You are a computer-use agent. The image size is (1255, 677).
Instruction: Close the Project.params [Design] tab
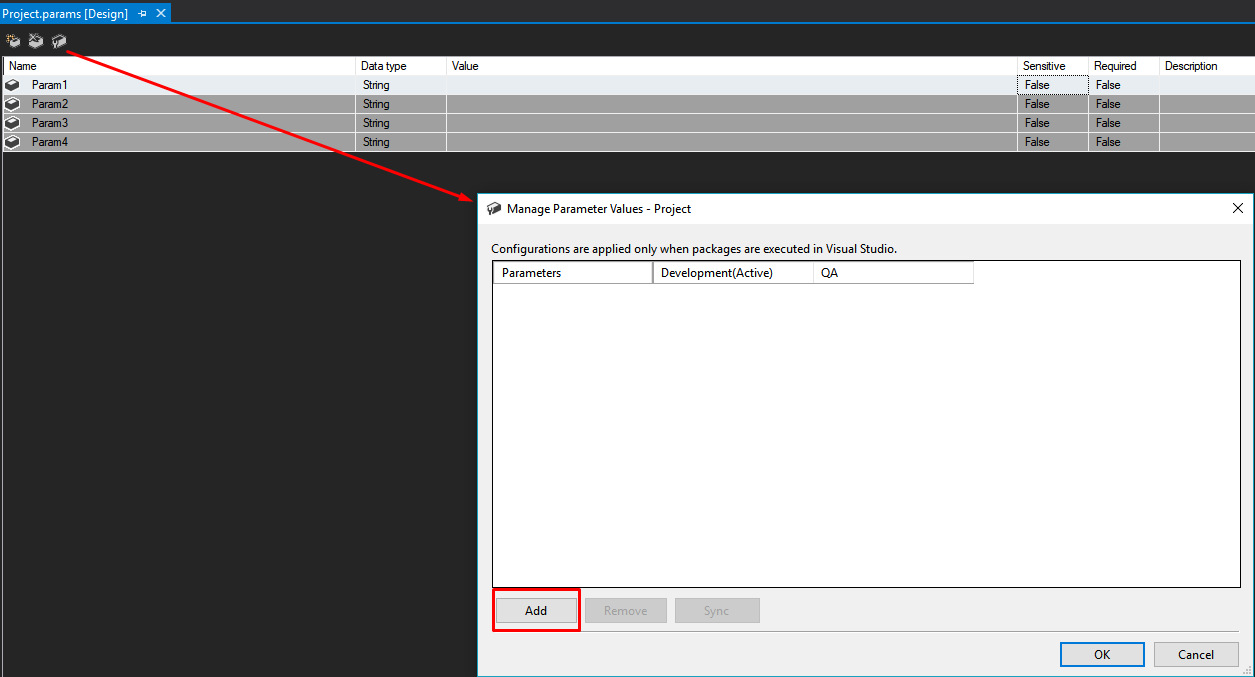click(160, 13)
